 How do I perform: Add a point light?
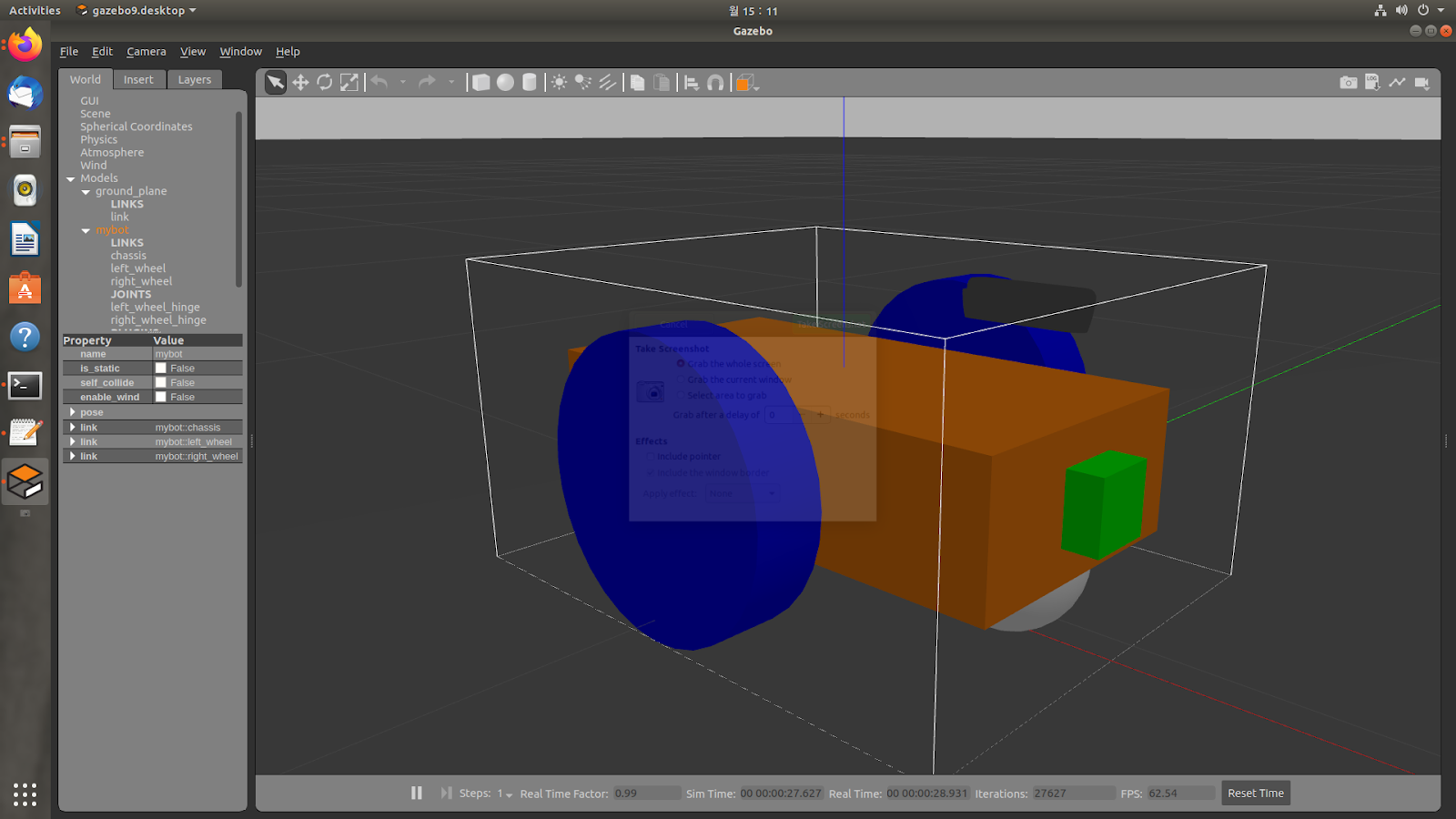click(559, 83)
